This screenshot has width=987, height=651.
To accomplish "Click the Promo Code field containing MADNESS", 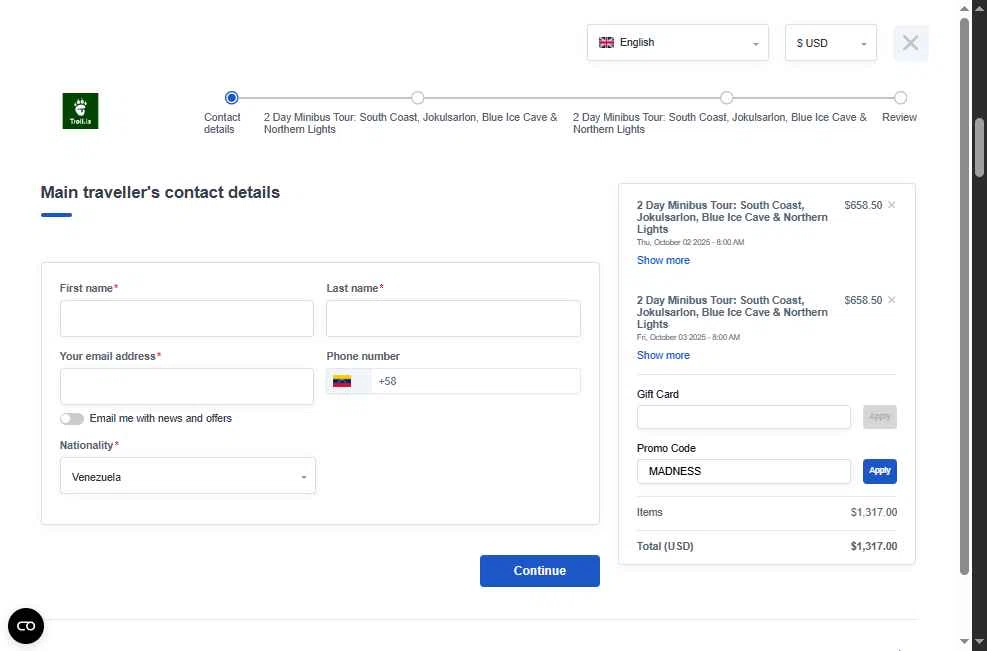I will tap(743, 472).
